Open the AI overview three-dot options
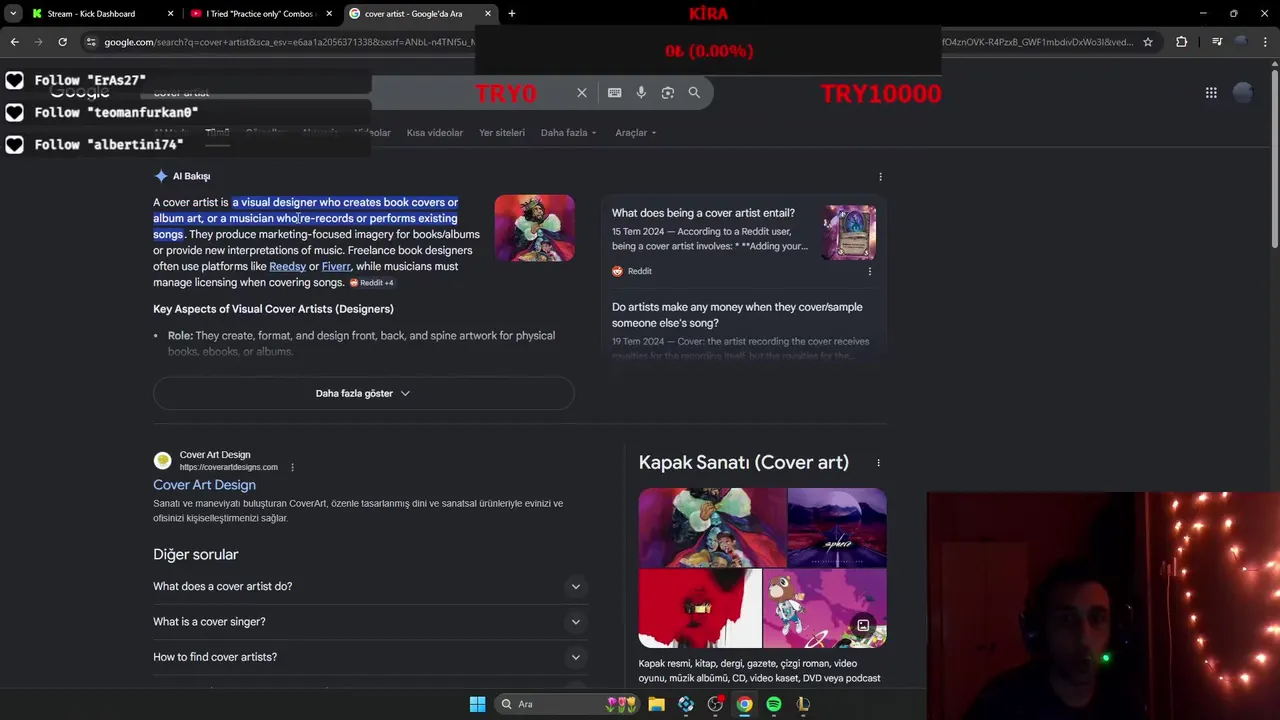Viewport: 1280px width, 720px height. 880,176
